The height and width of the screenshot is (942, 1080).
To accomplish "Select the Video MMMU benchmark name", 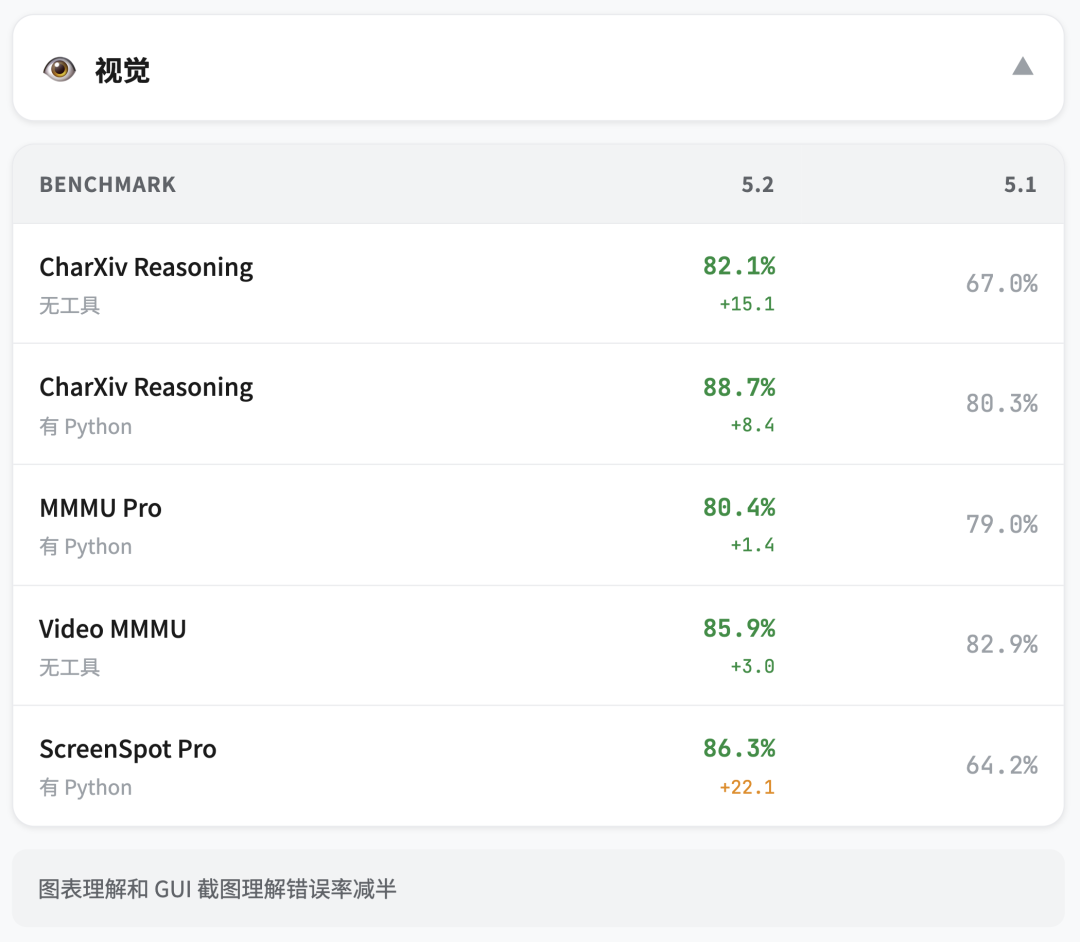I will pyautogui.click(x=112, y=629).
